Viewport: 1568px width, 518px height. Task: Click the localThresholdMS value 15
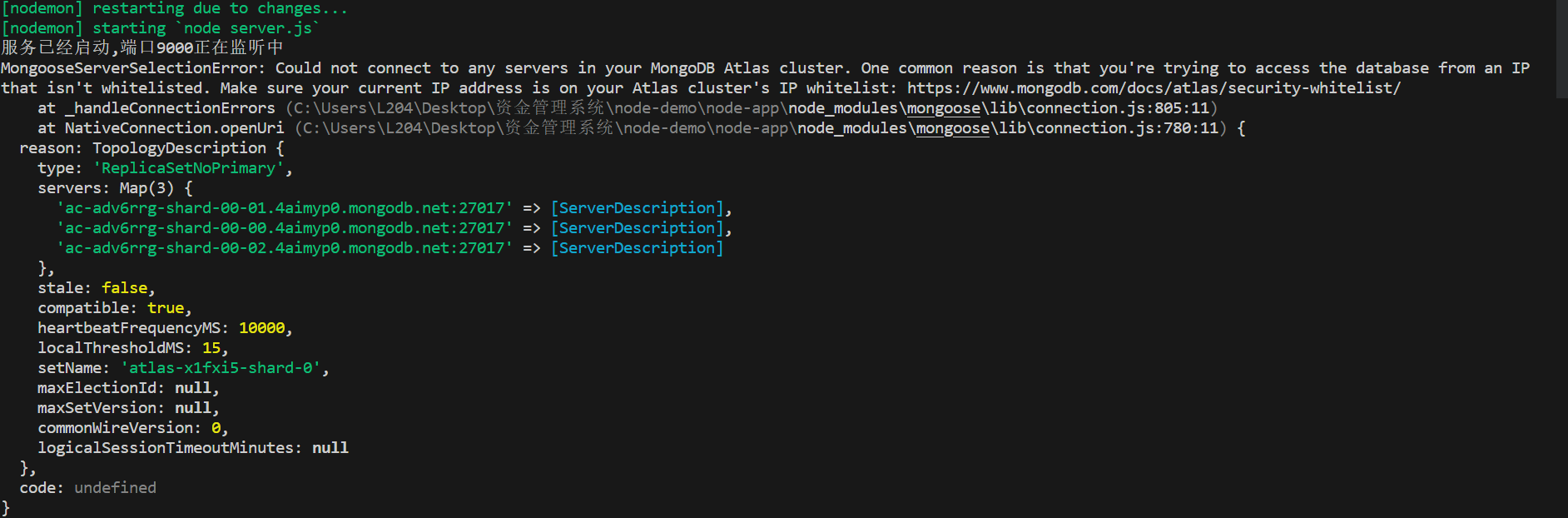(x=211, y=348)
